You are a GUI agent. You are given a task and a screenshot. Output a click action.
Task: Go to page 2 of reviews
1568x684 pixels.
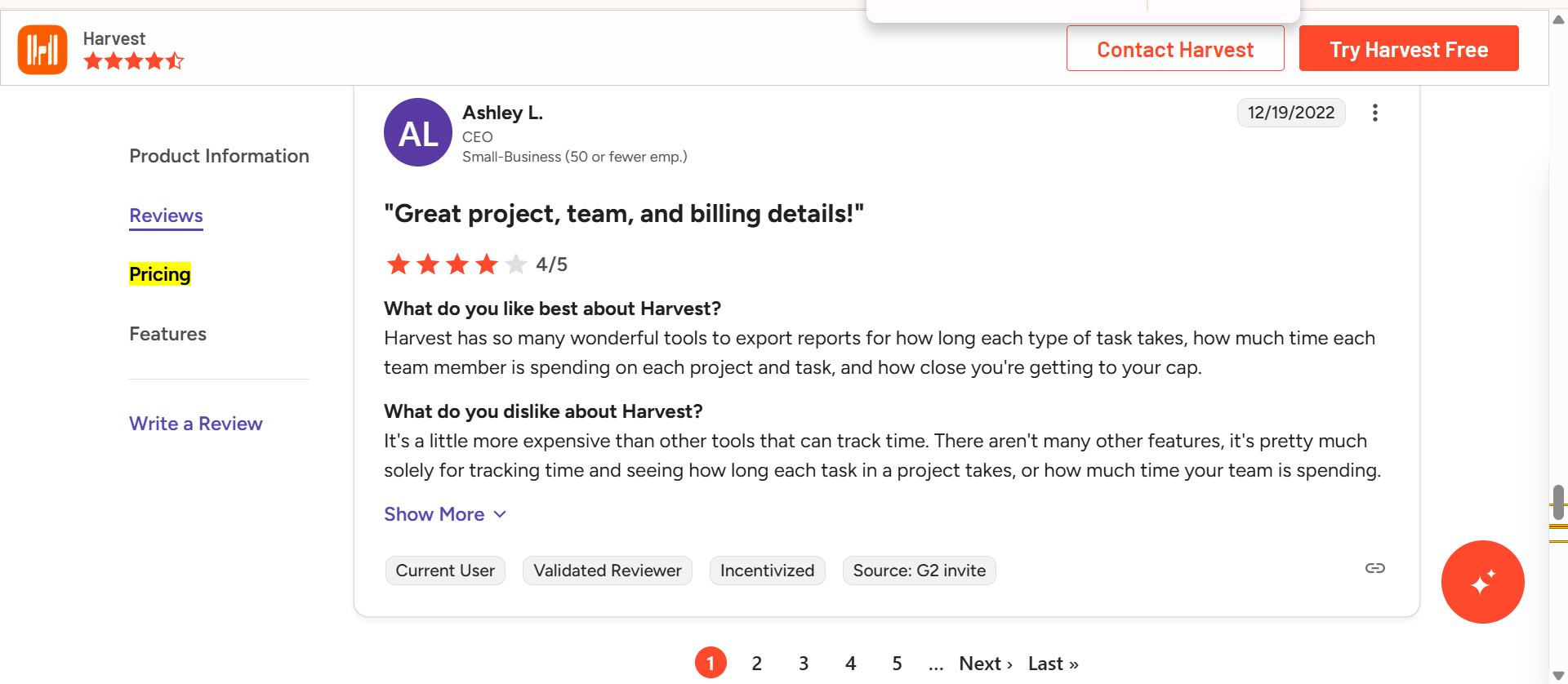point(757,664)
